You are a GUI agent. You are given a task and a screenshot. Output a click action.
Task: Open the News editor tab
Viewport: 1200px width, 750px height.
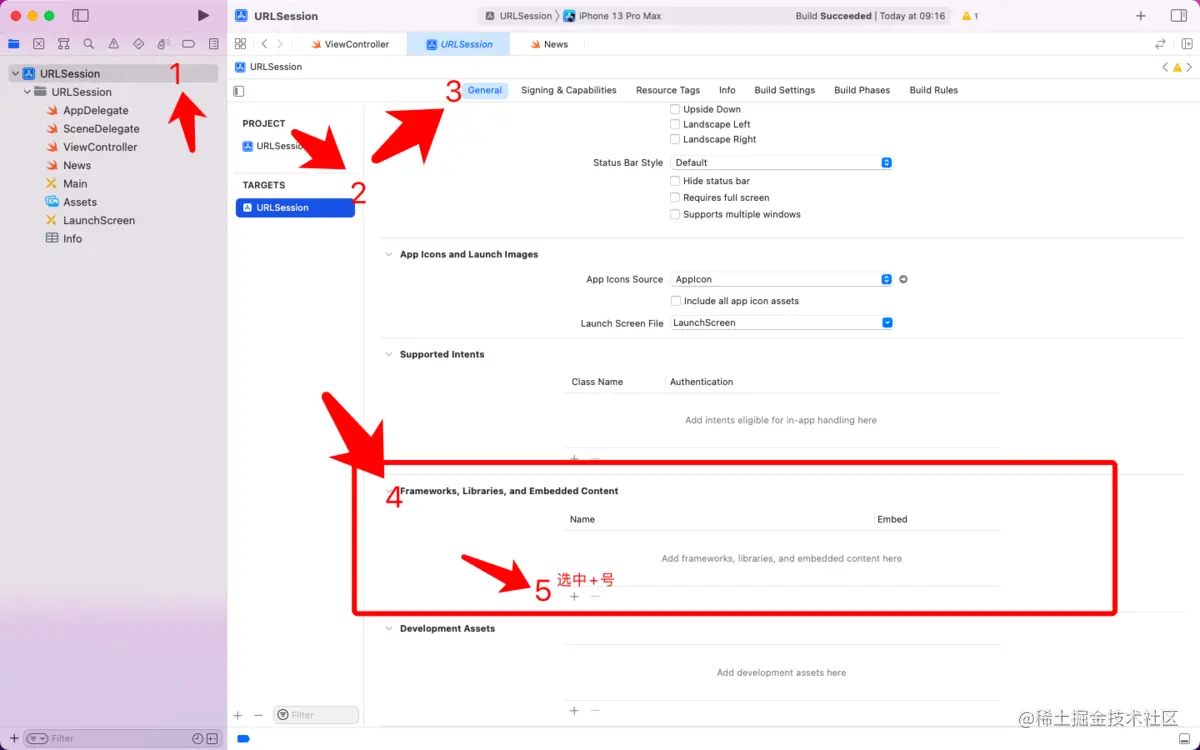(548, 44)
